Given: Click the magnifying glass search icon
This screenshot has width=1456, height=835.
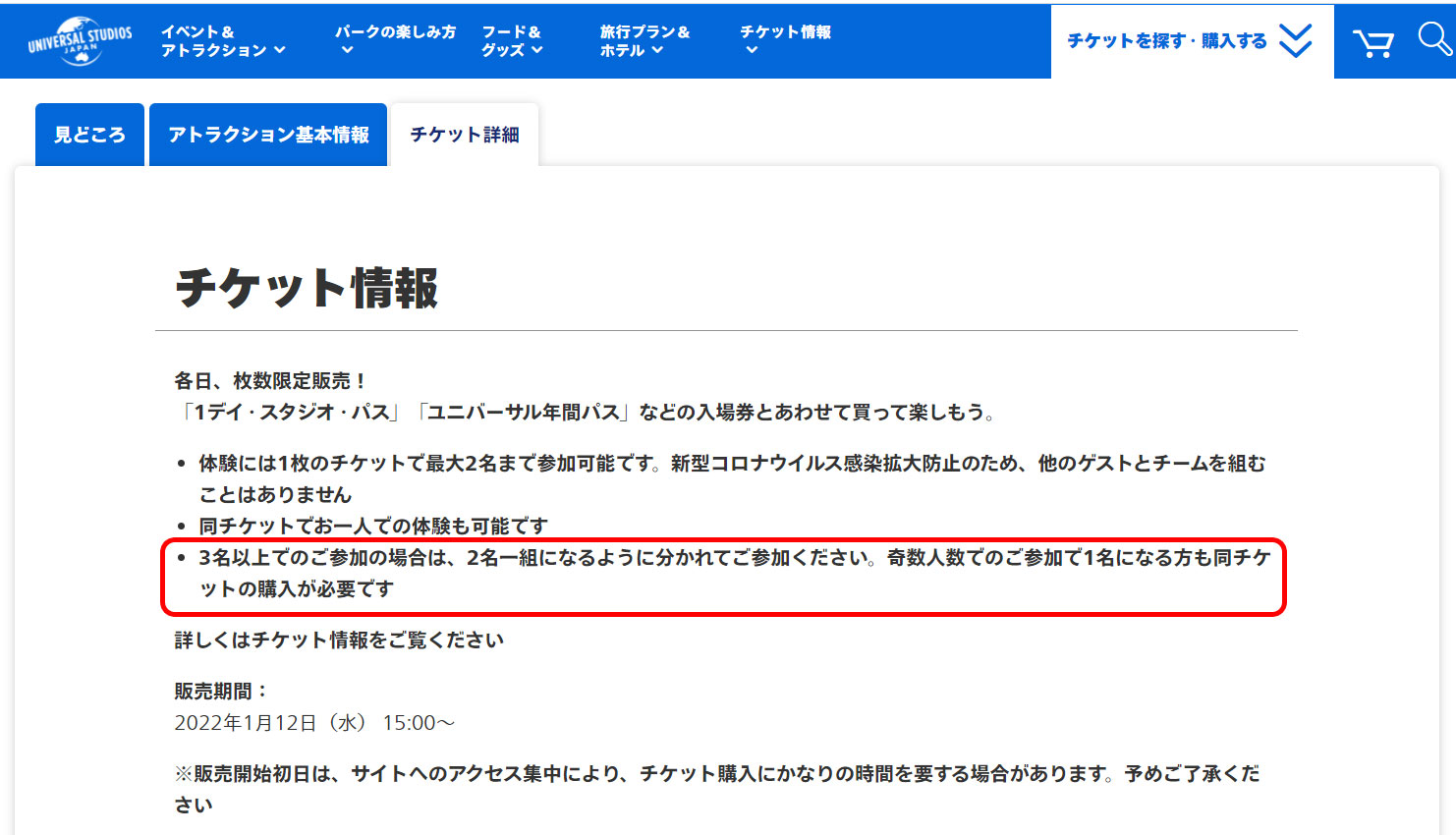Looking at the screenshot, I should [1433, 39].
